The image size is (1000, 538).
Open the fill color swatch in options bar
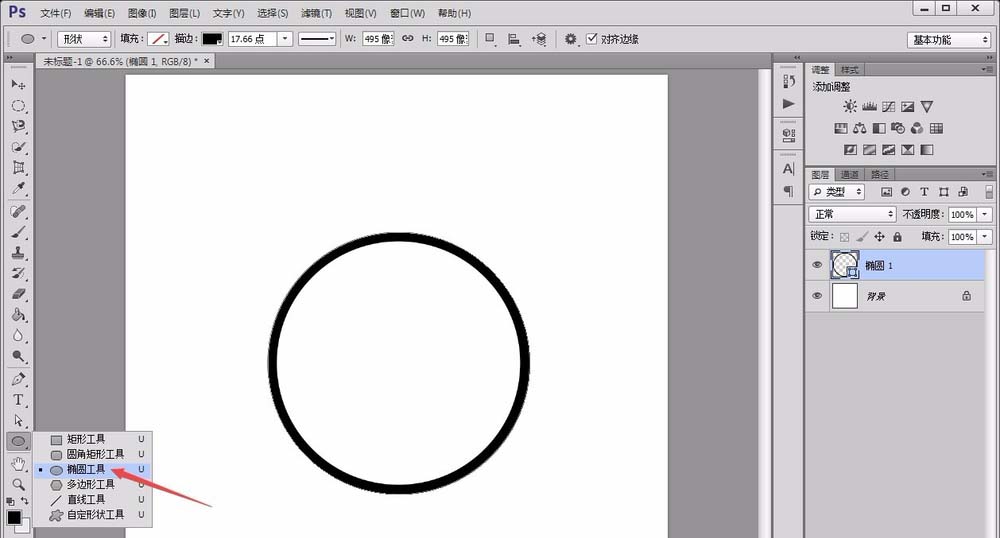(158, 39)
